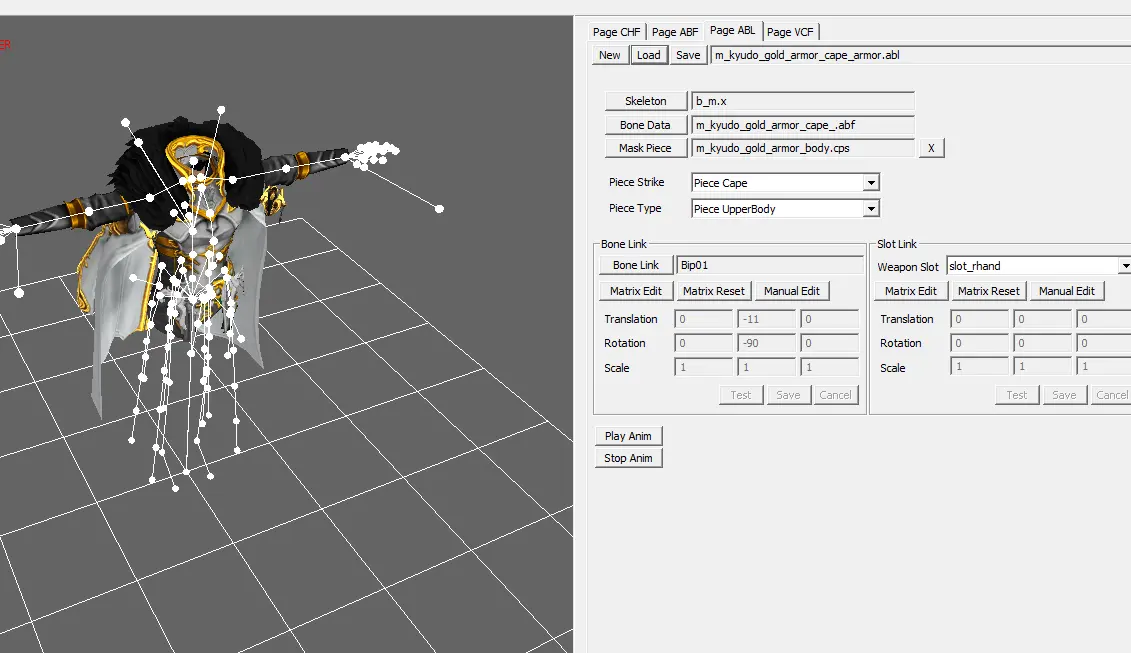Open the Page VCF tab

tap(791, 32)
